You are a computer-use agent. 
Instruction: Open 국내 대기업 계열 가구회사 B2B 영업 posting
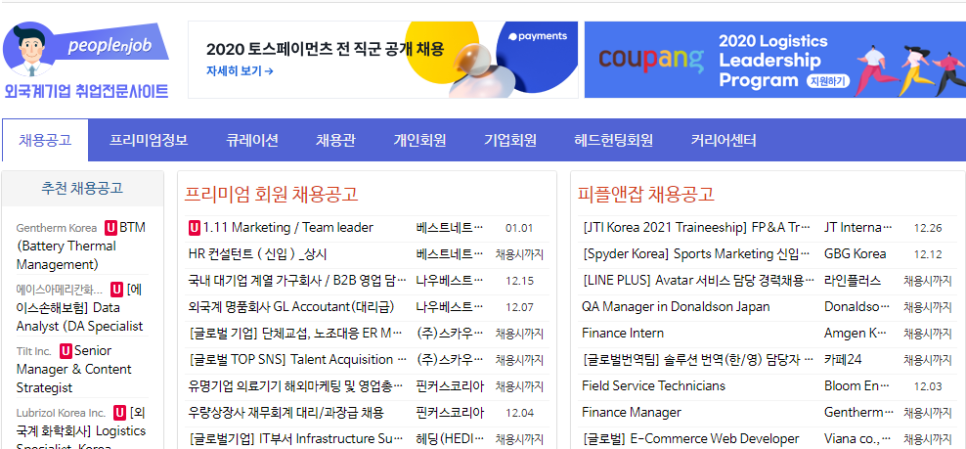298,280
